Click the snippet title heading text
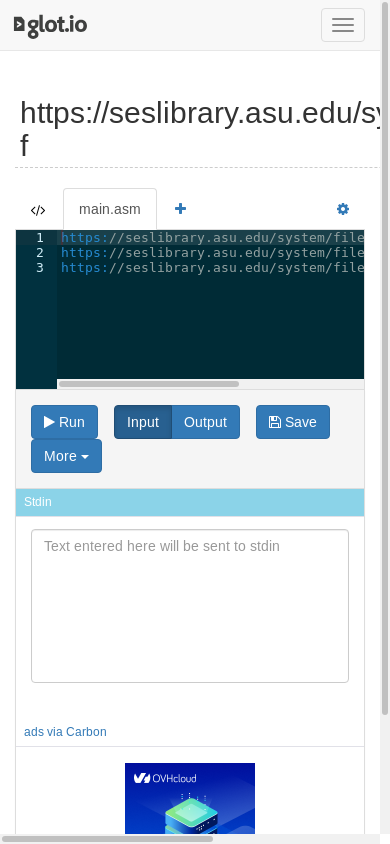This screenshot has width=390, height=844. (x=200, y=129)
